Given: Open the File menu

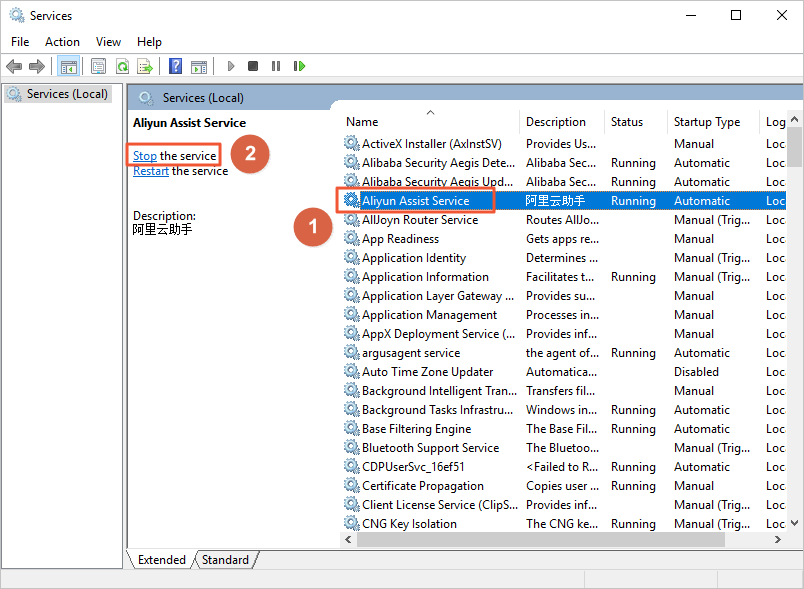Looking at the screenshot, I should tap(20, 42).
